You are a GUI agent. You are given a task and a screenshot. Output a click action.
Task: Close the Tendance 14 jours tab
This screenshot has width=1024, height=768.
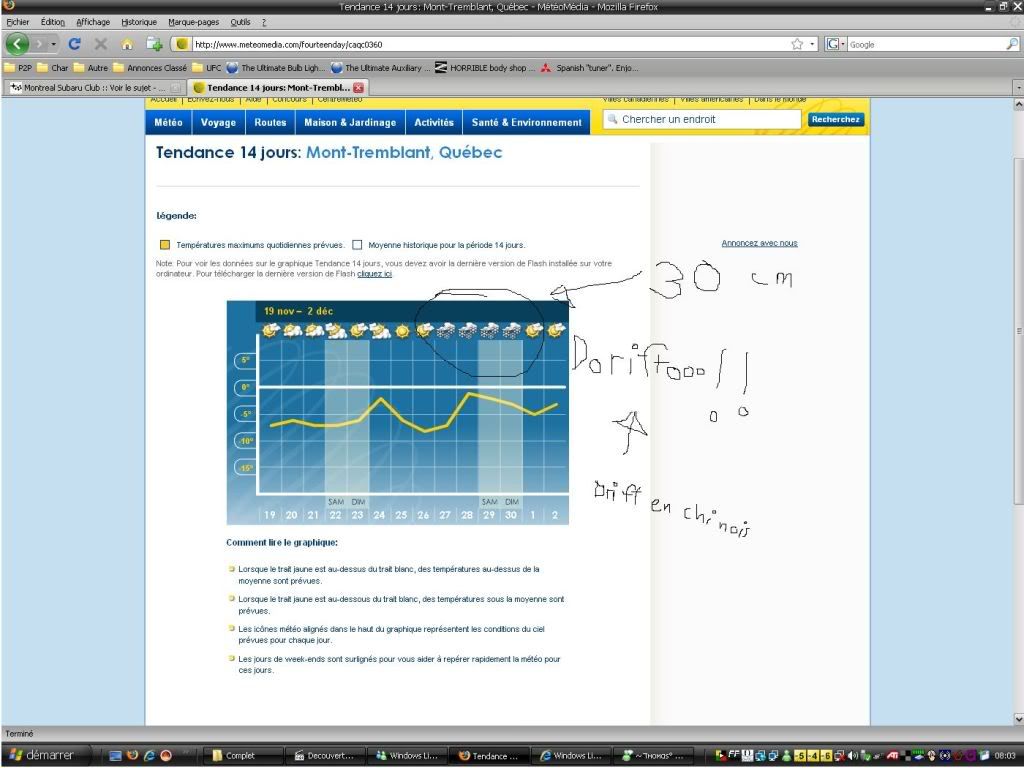pyautogui.click(x=359, y=88)
